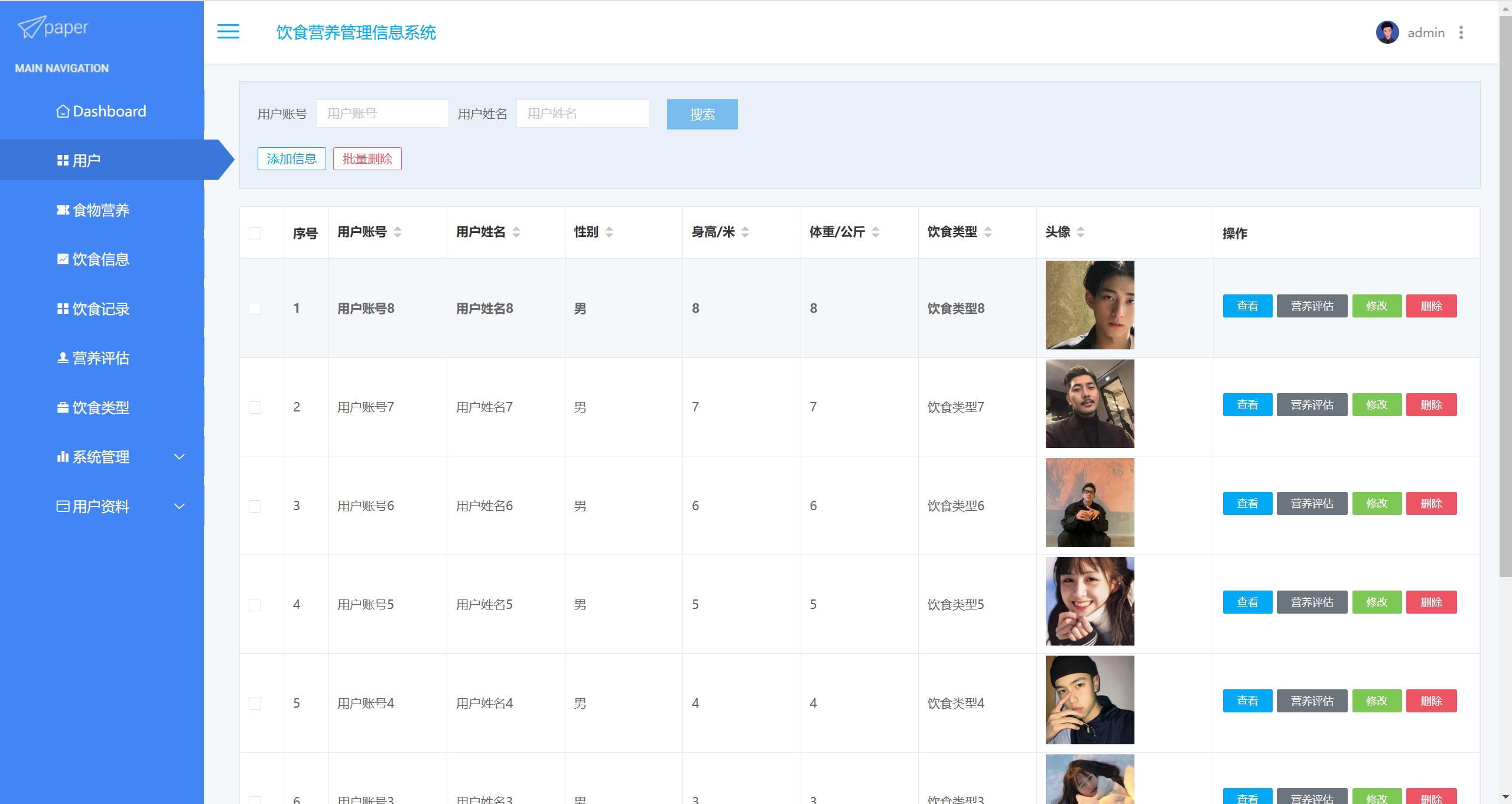The height and width of the screenshot is (804, 1512).
Task: Toggle the hamburger menu icon
Action: point(228,31)
